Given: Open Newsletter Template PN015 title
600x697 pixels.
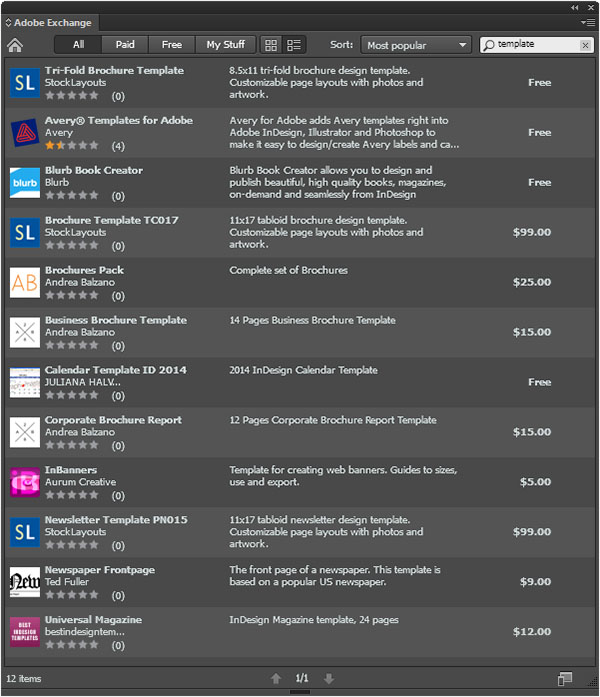Looking at the screenshot, I should pos(116,520).
